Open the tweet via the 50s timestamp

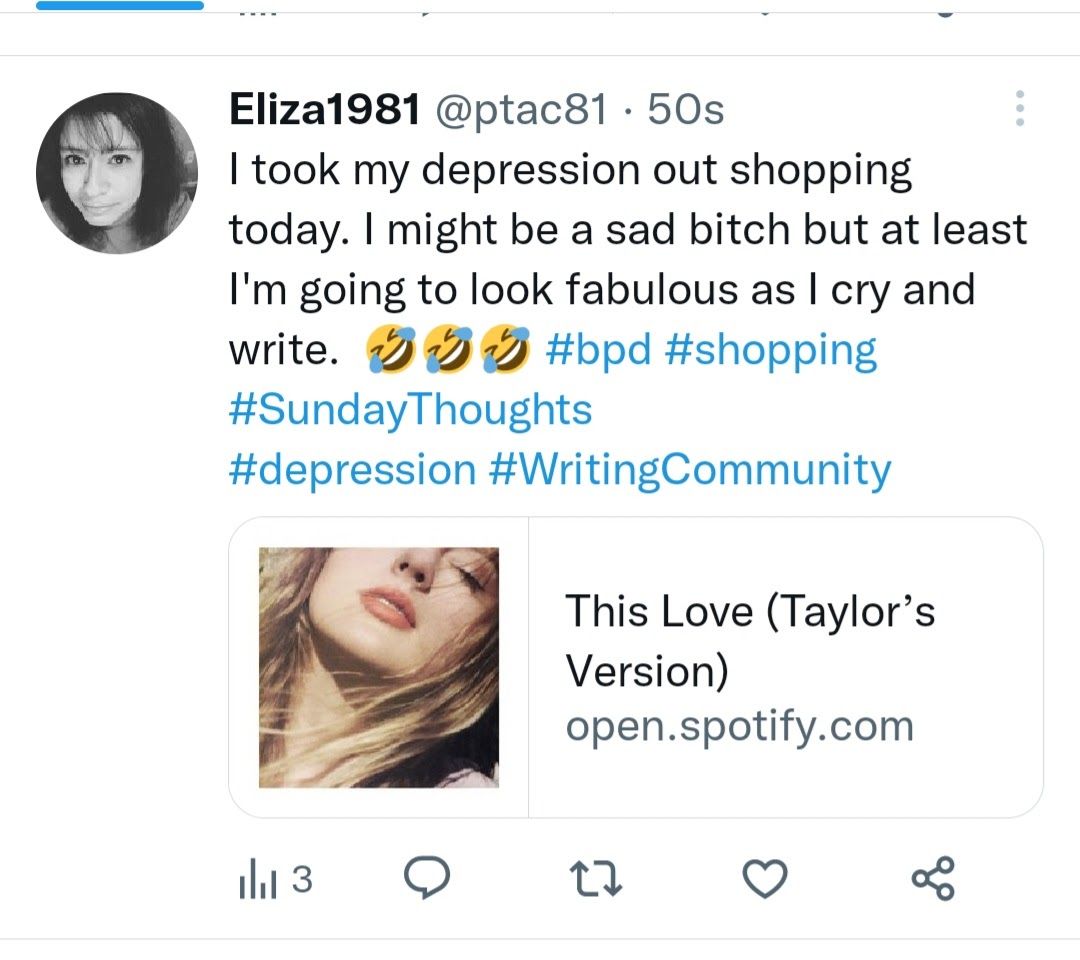(685, 111)
